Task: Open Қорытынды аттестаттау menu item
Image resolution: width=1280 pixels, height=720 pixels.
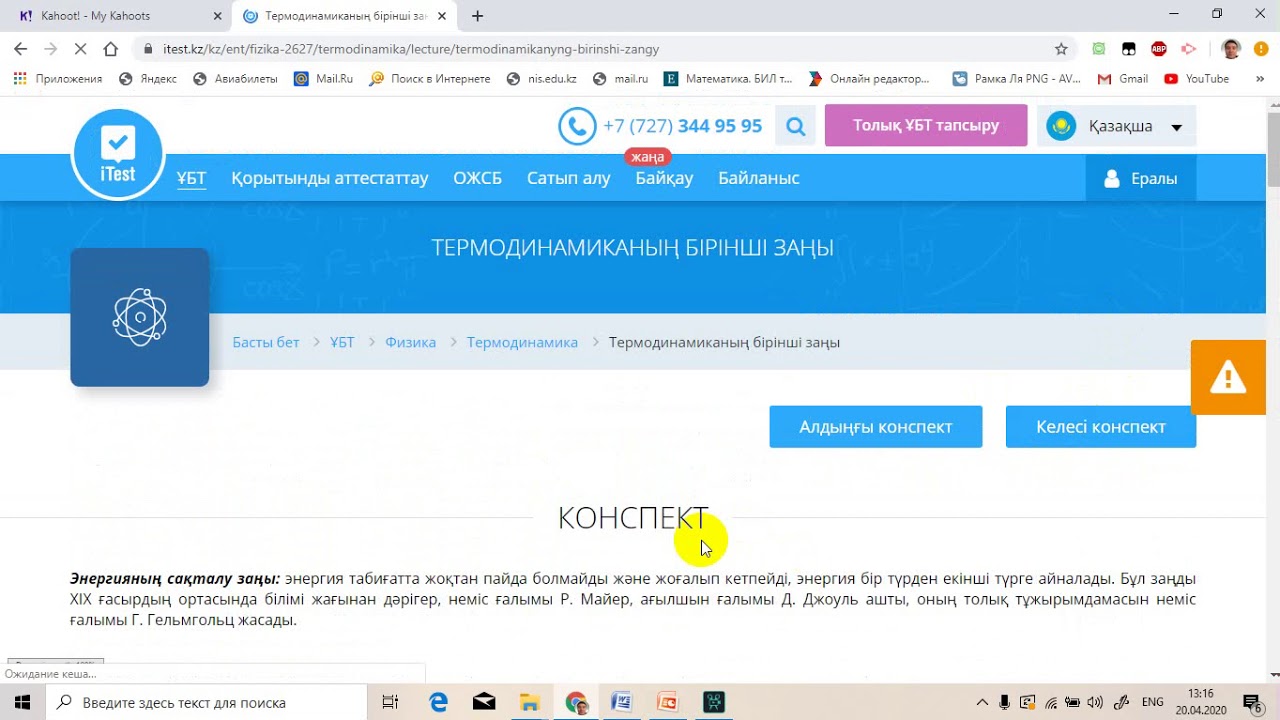Action: pyautogui.click(x=330, y=178)
